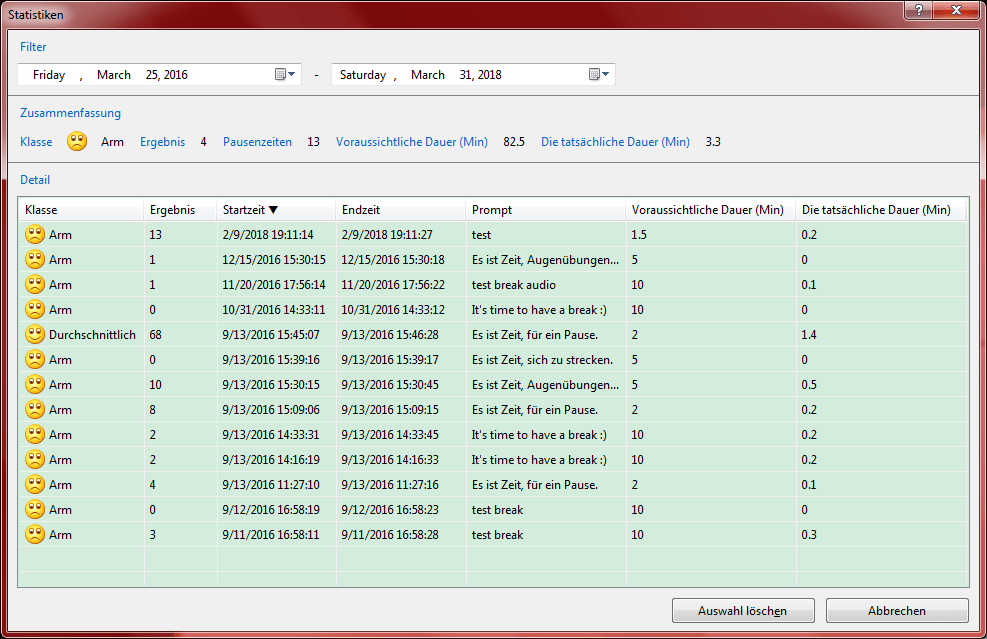Select weekday Saturday in the end date field

click(x=363, y=75)
